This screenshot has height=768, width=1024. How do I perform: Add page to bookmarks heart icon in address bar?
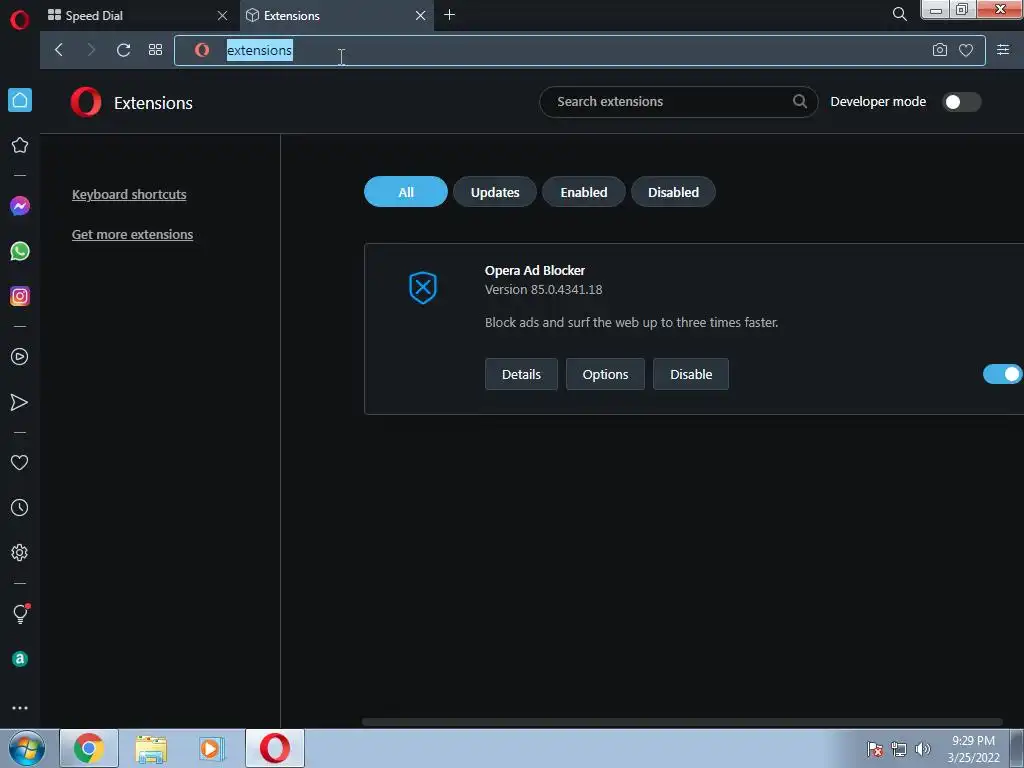(966, 50)
